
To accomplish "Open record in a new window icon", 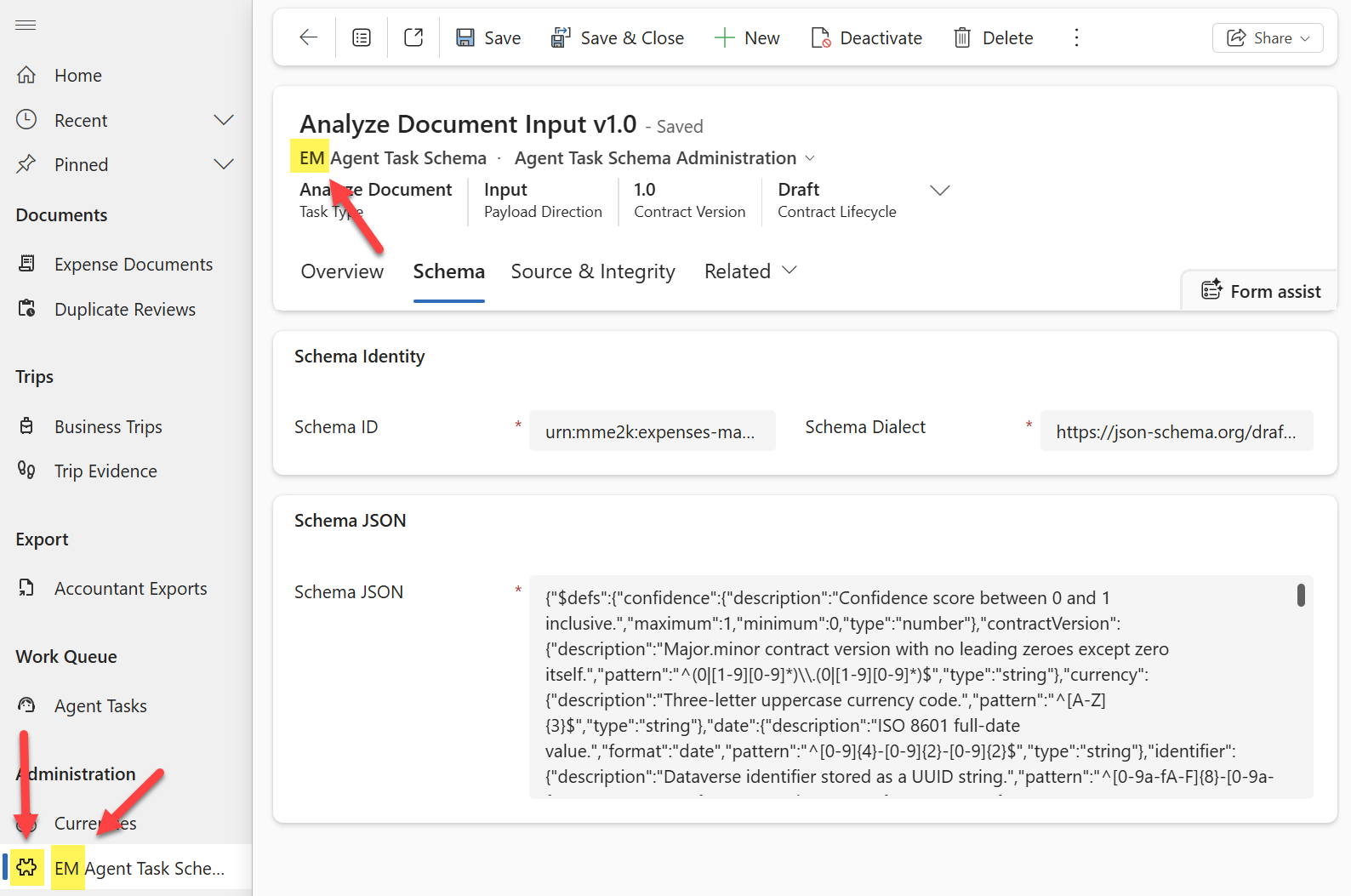I will [413, 37].
